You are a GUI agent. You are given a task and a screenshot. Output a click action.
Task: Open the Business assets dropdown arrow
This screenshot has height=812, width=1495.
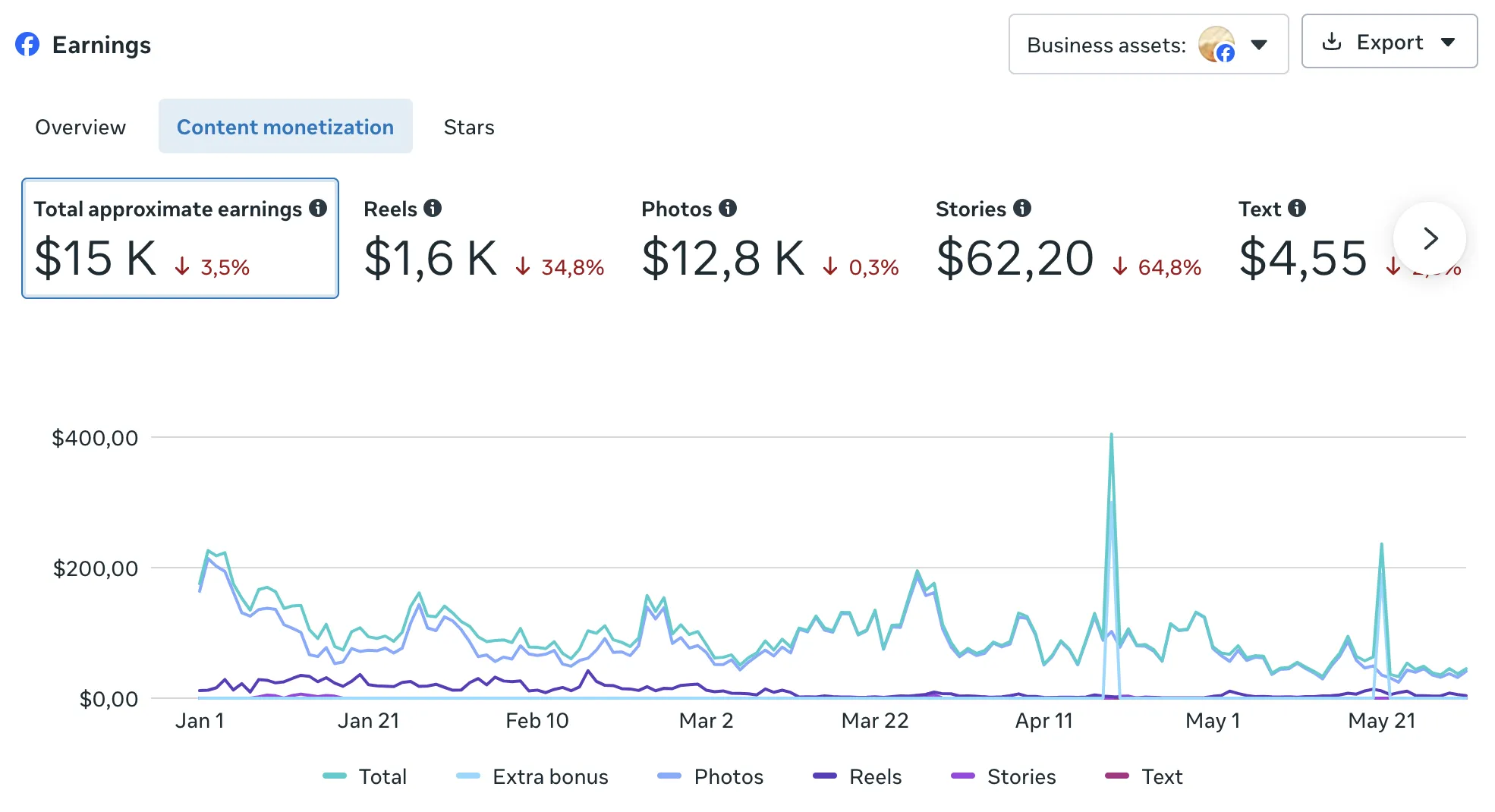(1259, 45)
